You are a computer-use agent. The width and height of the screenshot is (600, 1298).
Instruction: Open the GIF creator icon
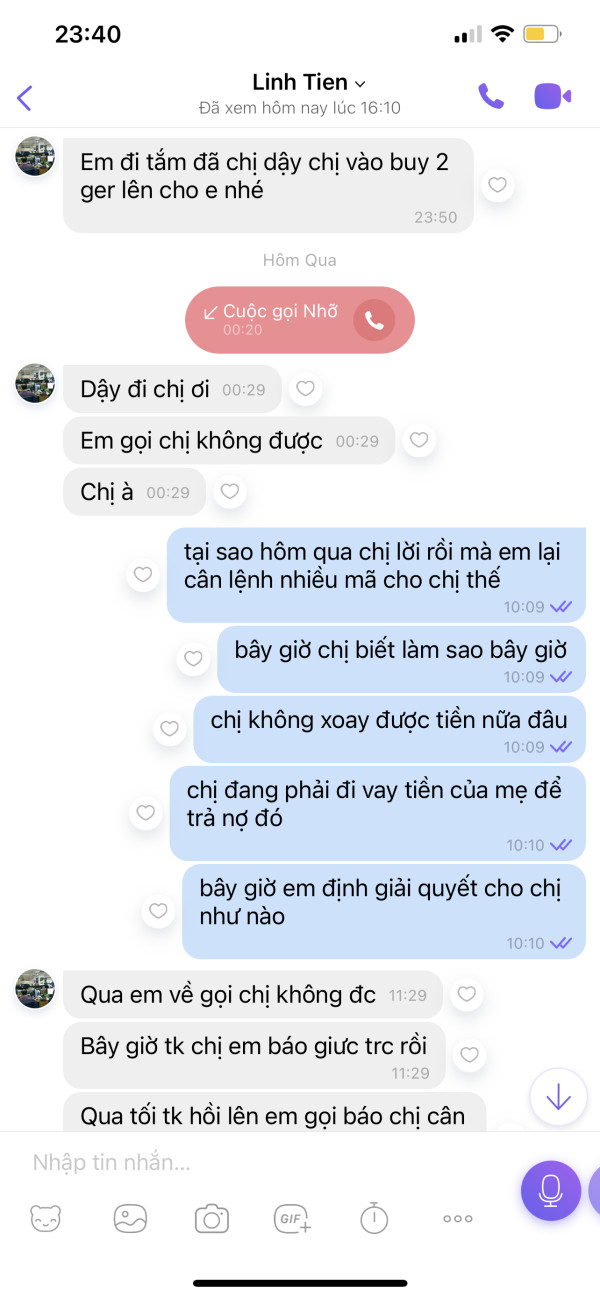(x=293, y=1219)
